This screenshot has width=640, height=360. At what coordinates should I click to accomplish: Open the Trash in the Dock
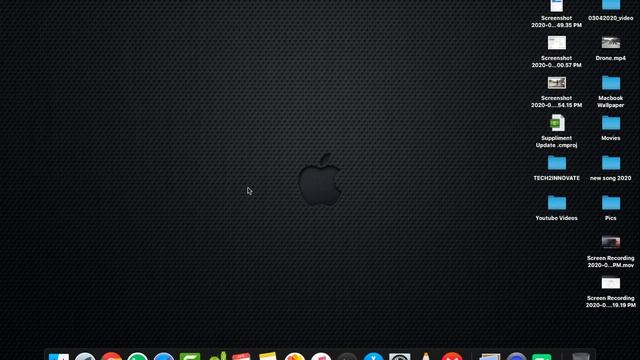580,356
